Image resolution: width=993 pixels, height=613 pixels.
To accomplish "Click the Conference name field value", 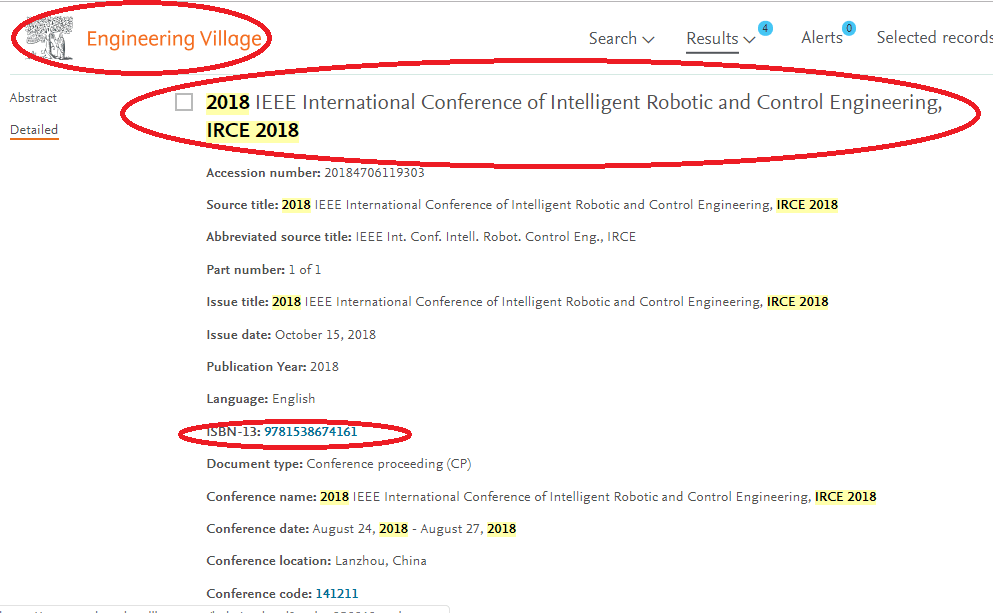I will coord(598,497).
